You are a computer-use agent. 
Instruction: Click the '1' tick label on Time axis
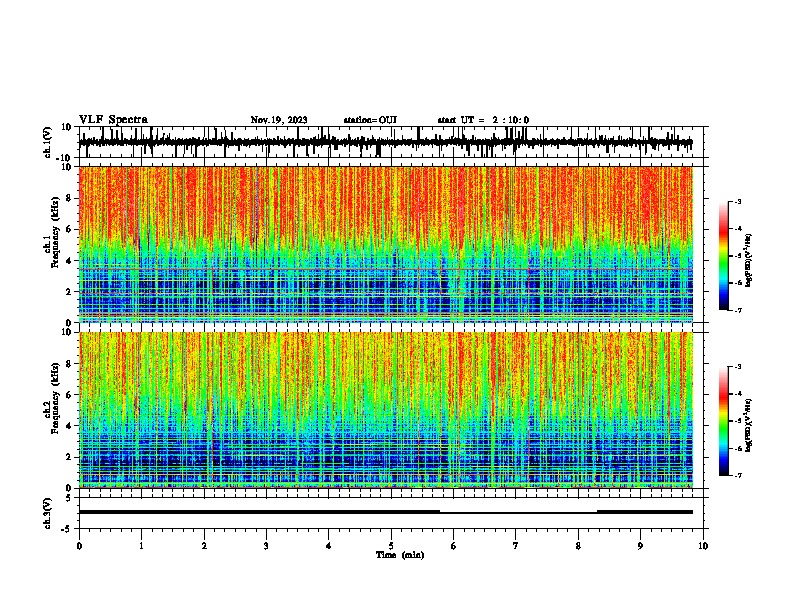141,546
